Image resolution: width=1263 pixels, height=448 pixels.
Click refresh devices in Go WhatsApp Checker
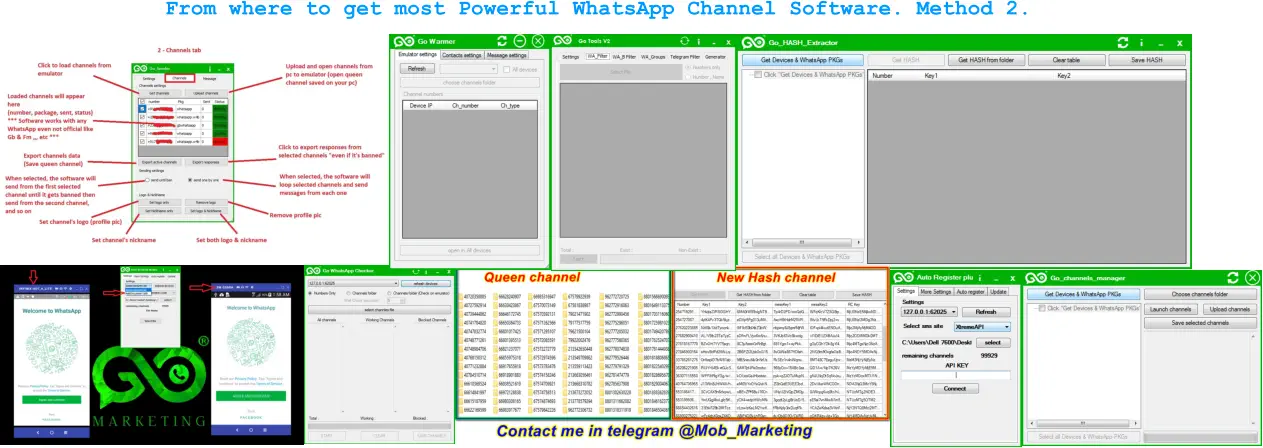[425, 283]
